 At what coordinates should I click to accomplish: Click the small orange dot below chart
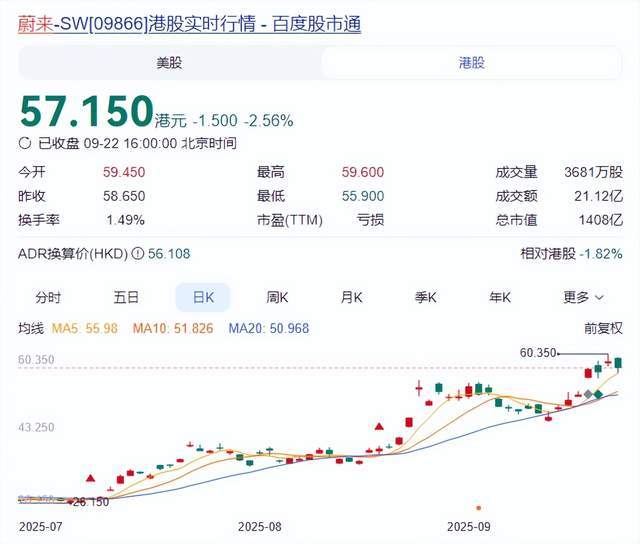tap(478, 507)
